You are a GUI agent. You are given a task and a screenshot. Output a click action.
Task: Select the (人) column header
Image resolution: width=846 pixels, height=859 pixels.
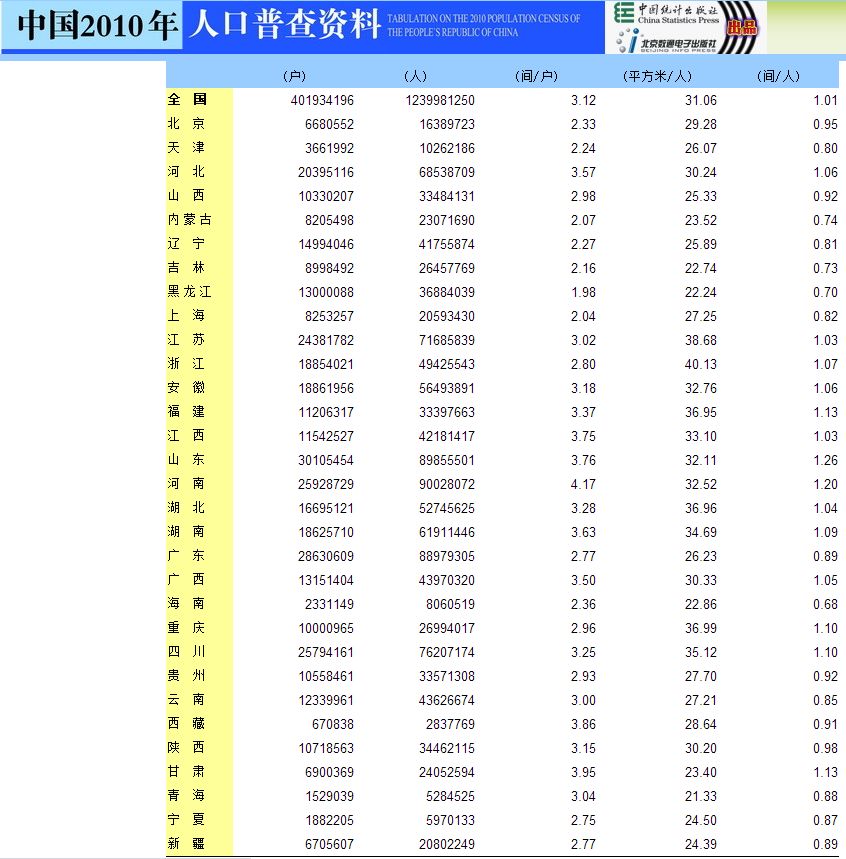(x=415, y=76)
